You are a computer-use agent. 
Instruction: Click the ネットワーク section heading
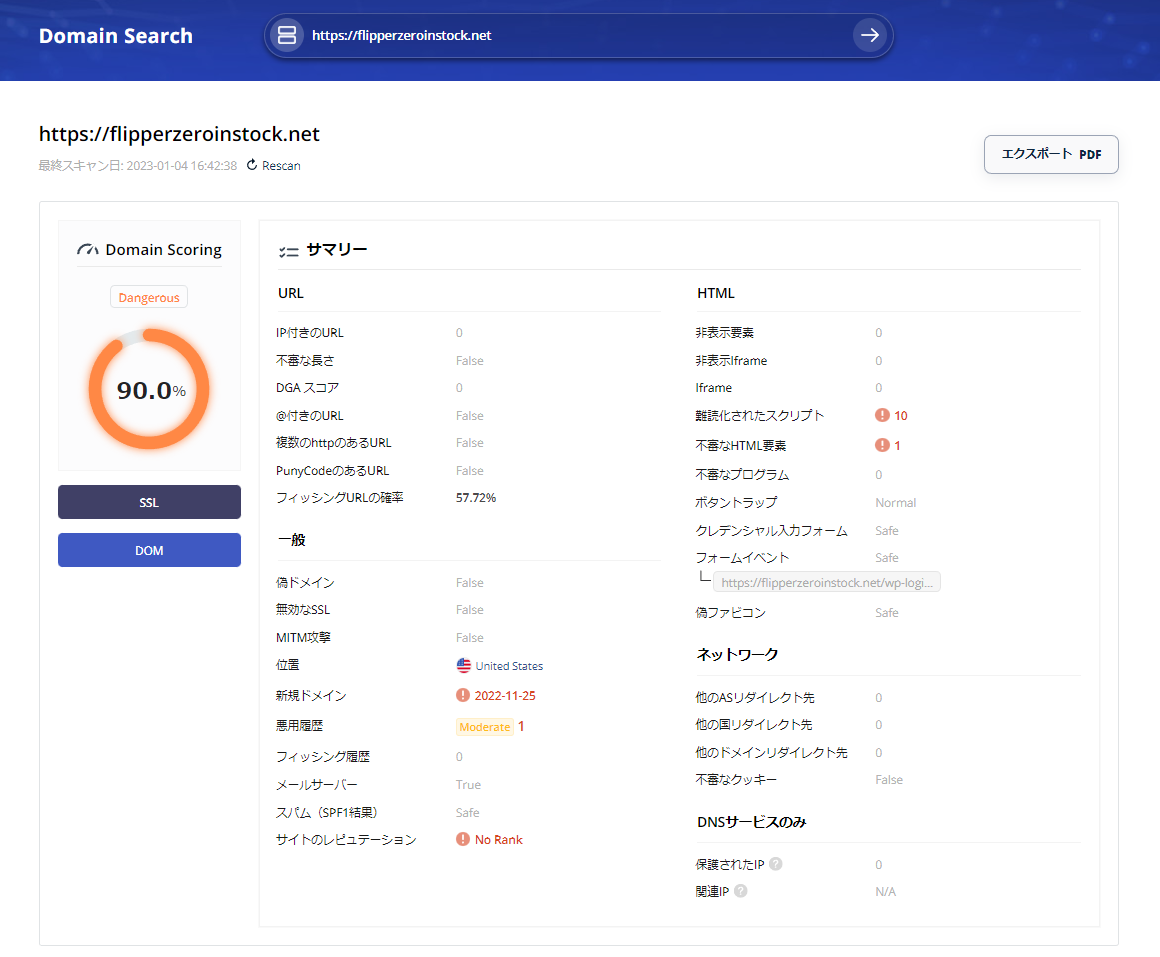pyautogui.click(x=738, y=655)
